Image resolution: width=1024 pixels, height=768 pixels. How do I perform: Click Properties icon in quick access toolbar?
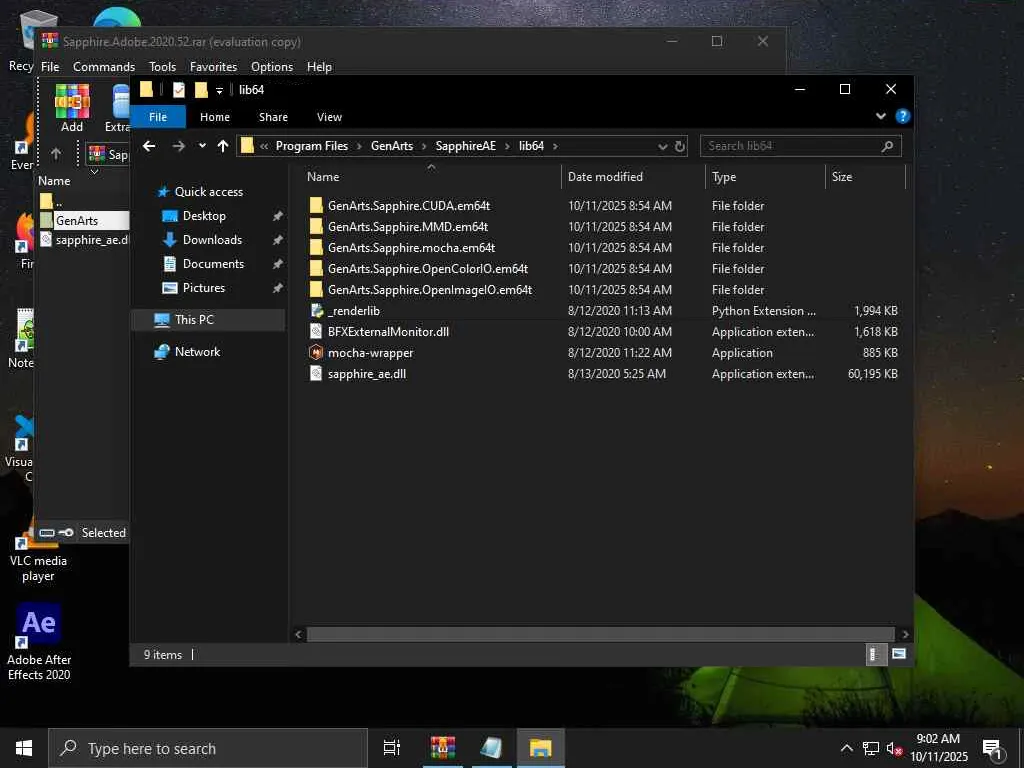coord(179,90)
